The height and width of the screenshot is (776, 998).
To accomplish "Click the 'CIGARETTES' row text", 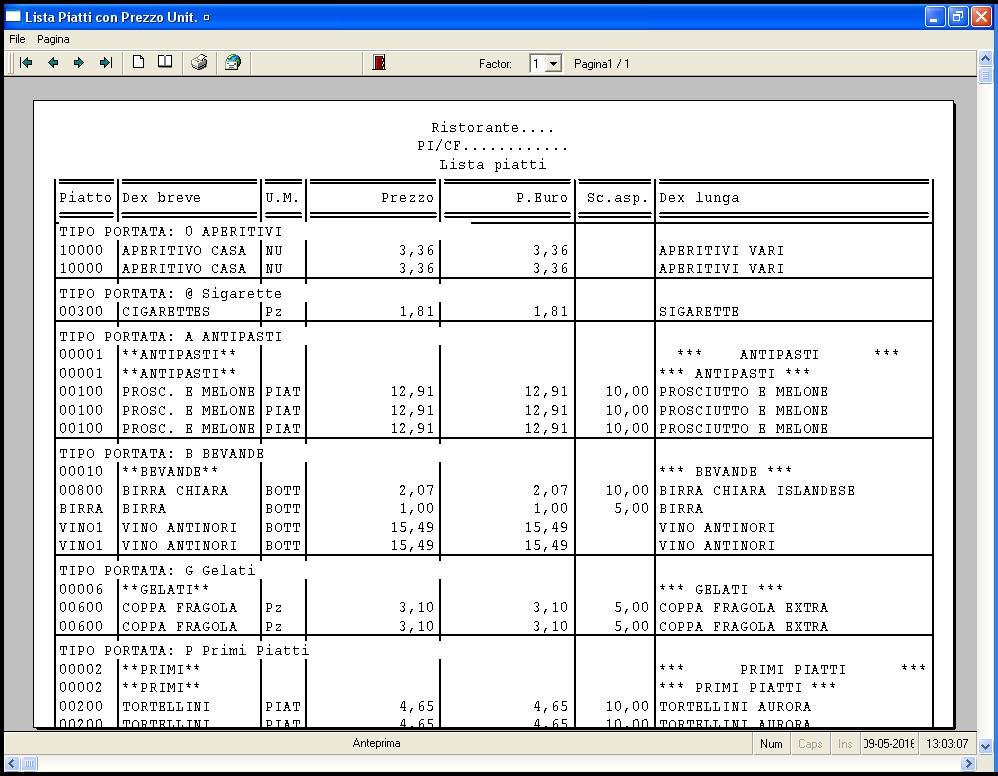I will 165,311.
